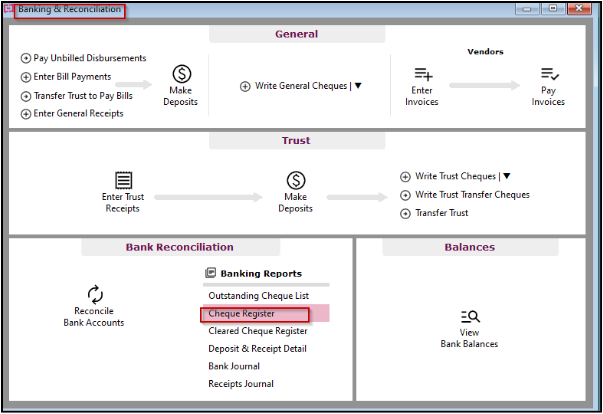Expand the Write General Cheques dropdown arrow
This screenshot has width=603, height=414.
(x=358, y=85)
